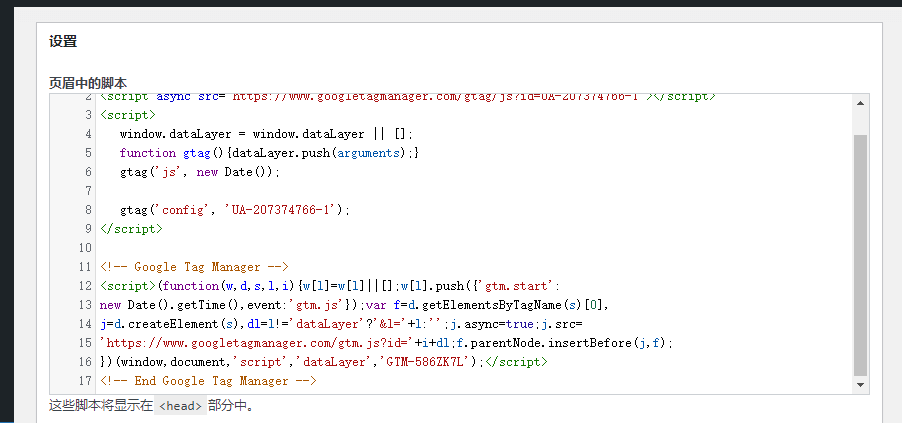
Task: Click line number 3 in the gutter
Action: 89,115
